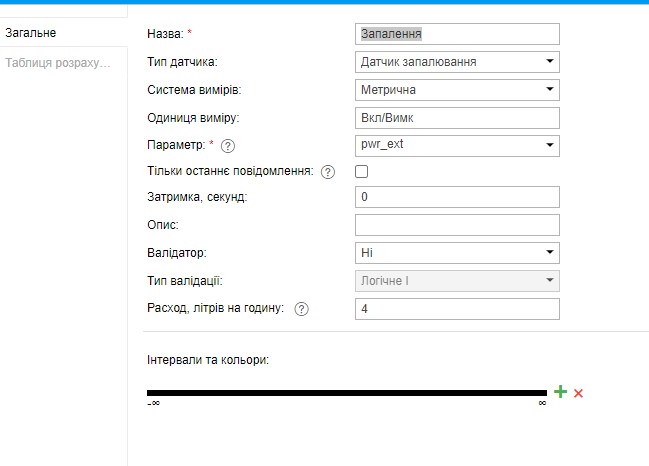Enable Тільки останнє повідомлення checkbox
Viewport: 649px width, 466px height.
(x=362, y=172)
